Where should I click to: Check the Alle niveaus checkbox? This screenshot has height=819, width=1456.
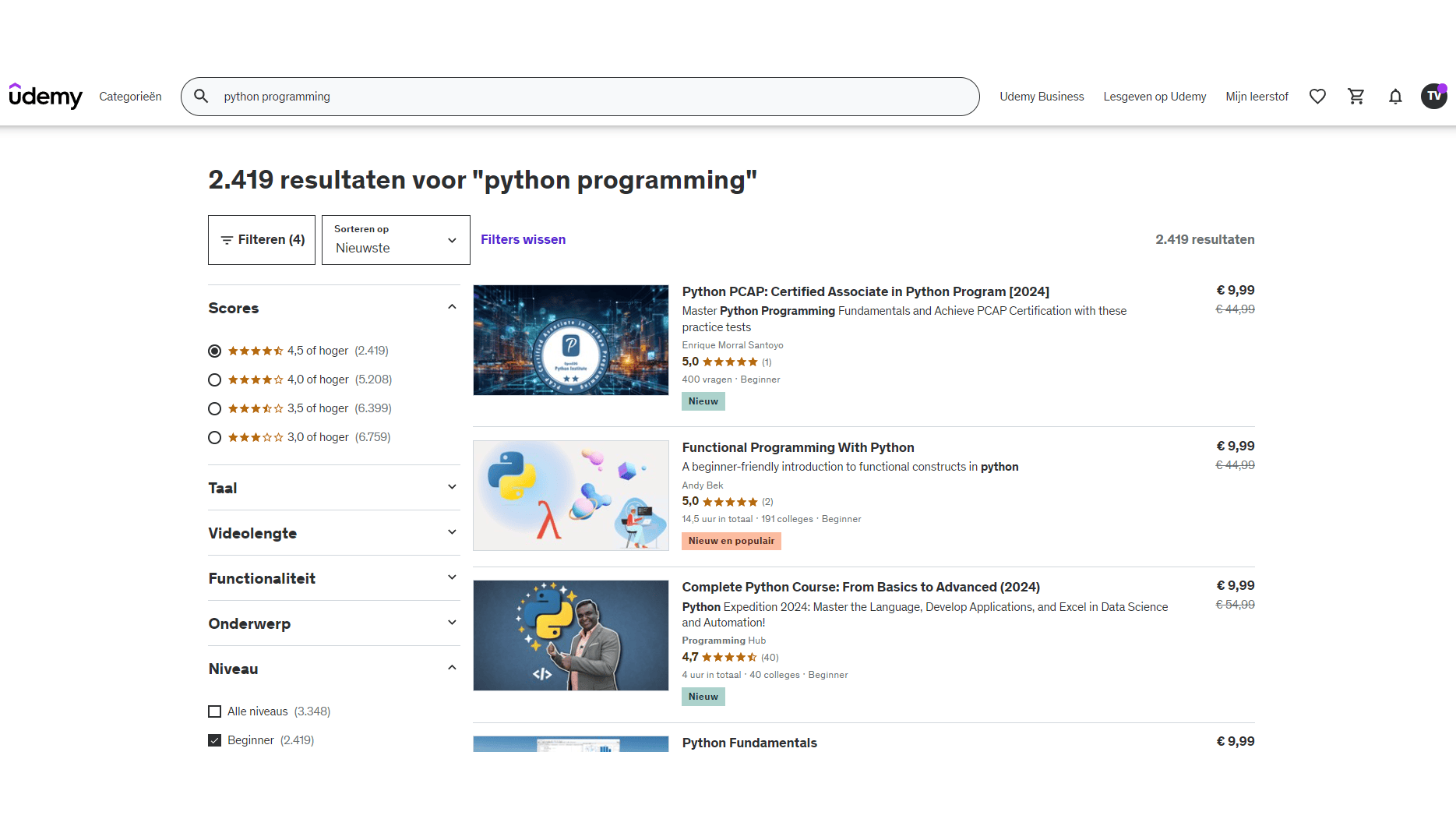click(214, 711)
